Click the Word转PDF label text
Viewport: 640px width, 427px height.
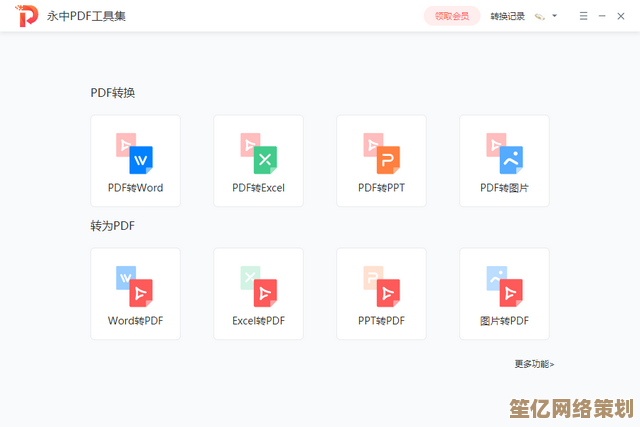[136, 321]
